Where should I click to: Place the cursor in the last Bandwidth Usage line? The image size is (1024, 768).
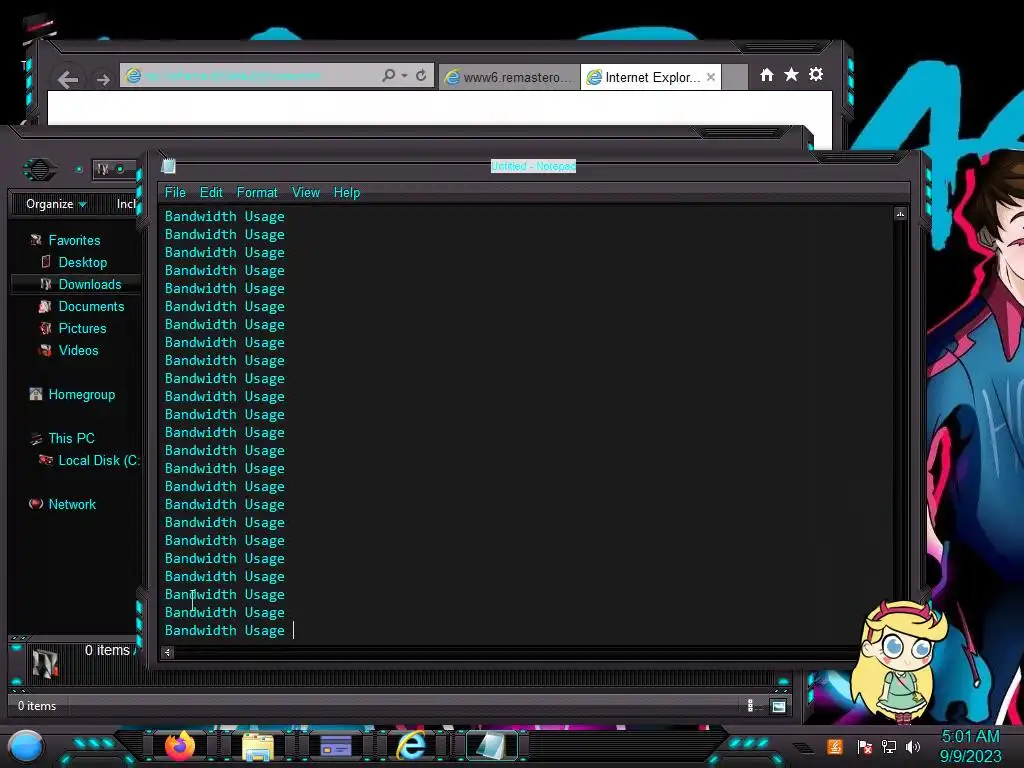coord(224,630)
